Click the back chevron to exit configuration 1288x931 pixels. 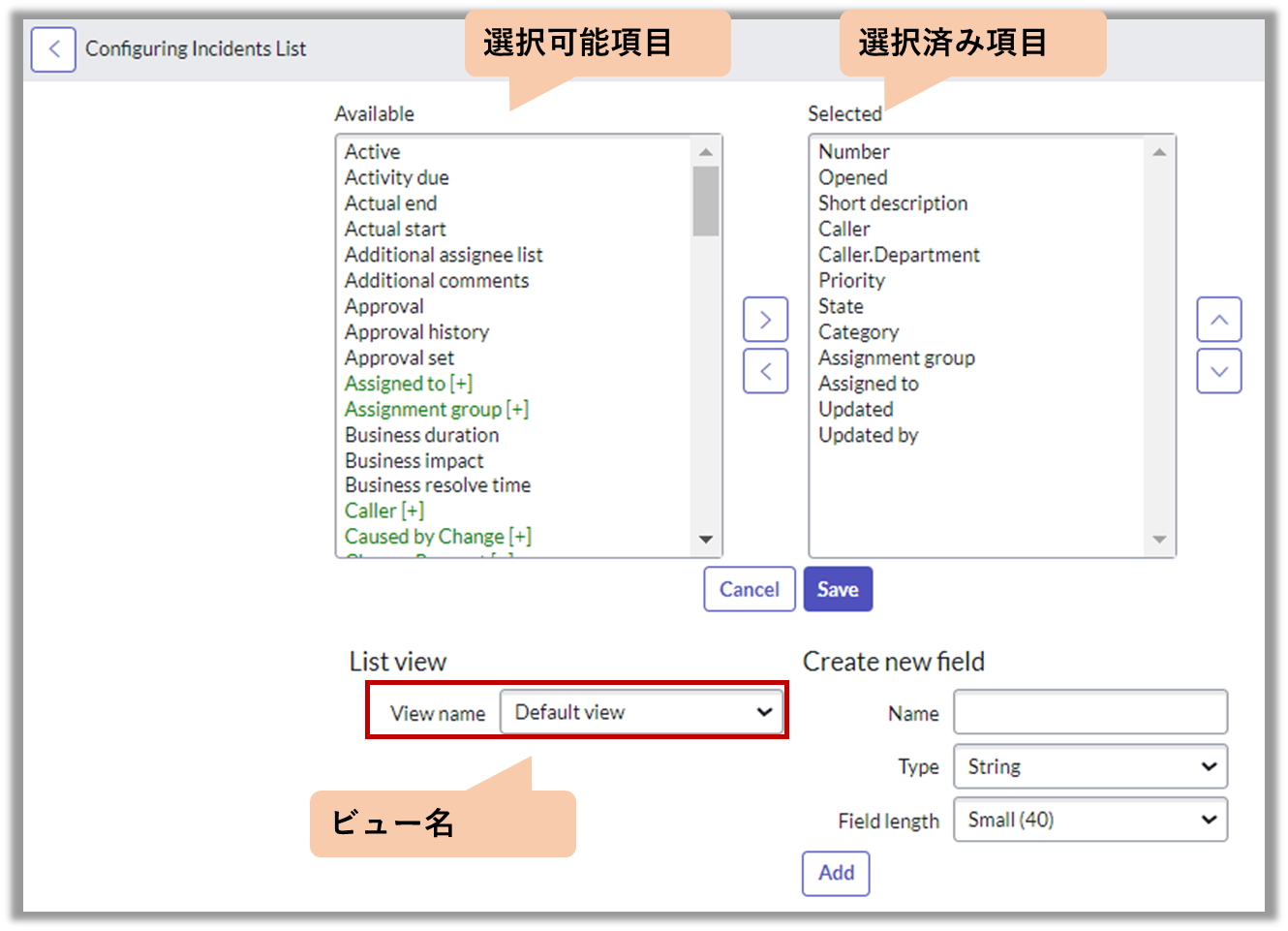(x=53, y=48)
